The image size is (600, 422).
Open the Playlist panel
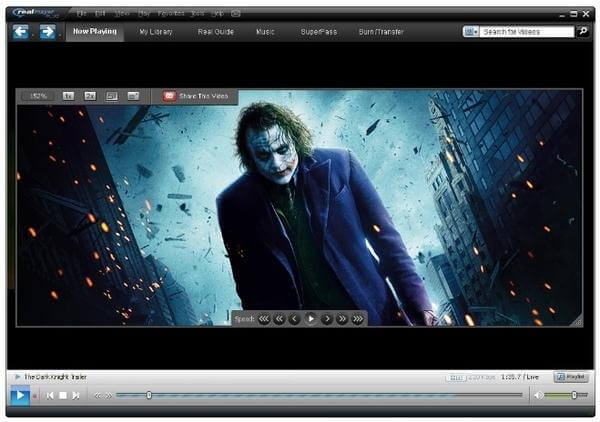pos(571,377)
